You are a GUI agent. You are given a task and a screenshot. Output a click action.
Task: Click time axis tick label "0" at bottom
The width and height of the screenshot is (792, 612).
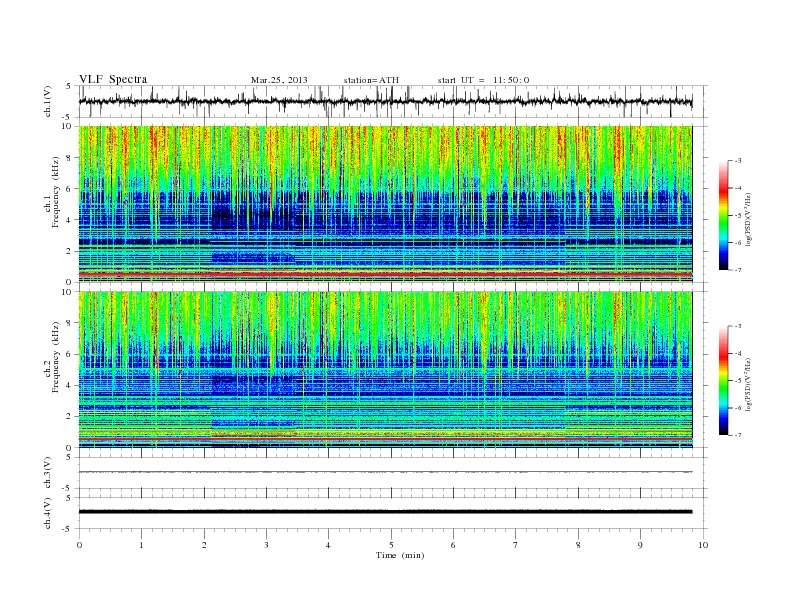point(79,545)
